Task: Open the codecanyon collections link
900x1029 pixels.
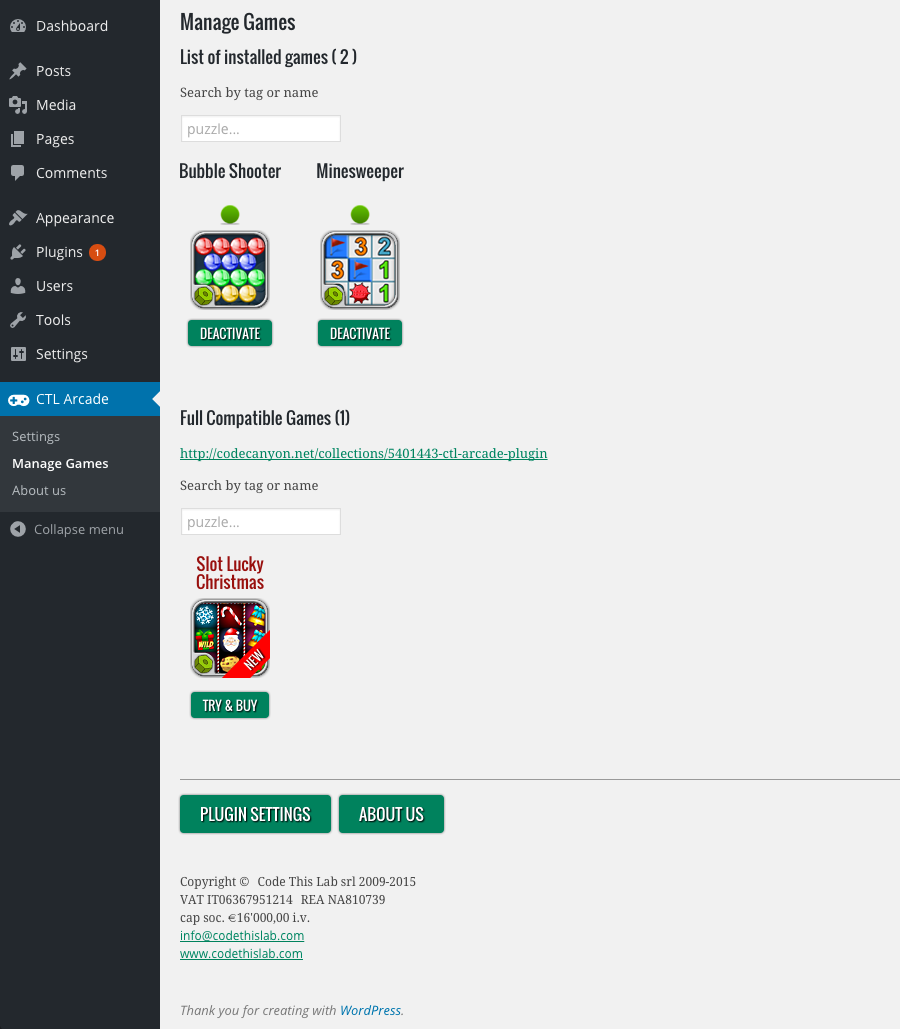Action: pos(364,453)
